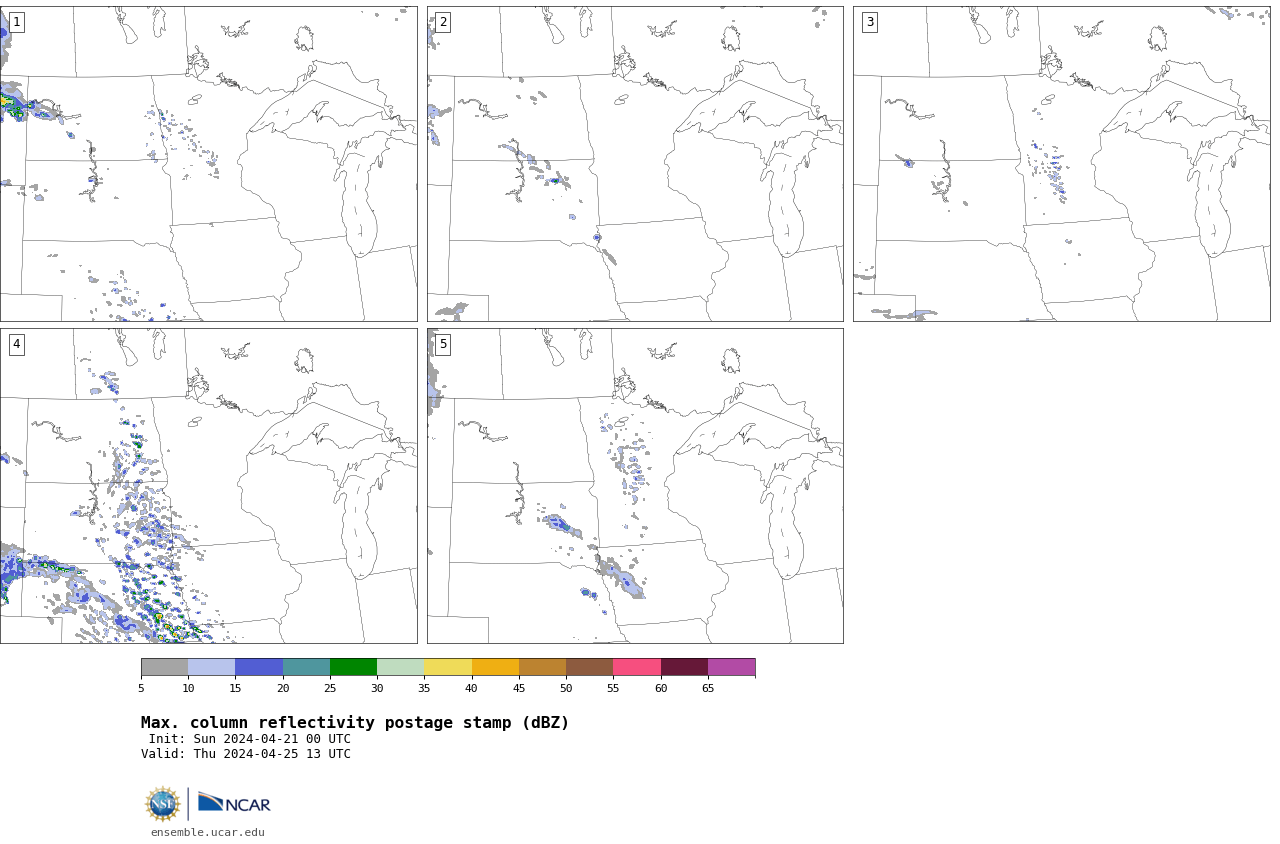
Task: Click the Valid: Thu 2024-04-25 13 UTC text
Action: [246, 754]
